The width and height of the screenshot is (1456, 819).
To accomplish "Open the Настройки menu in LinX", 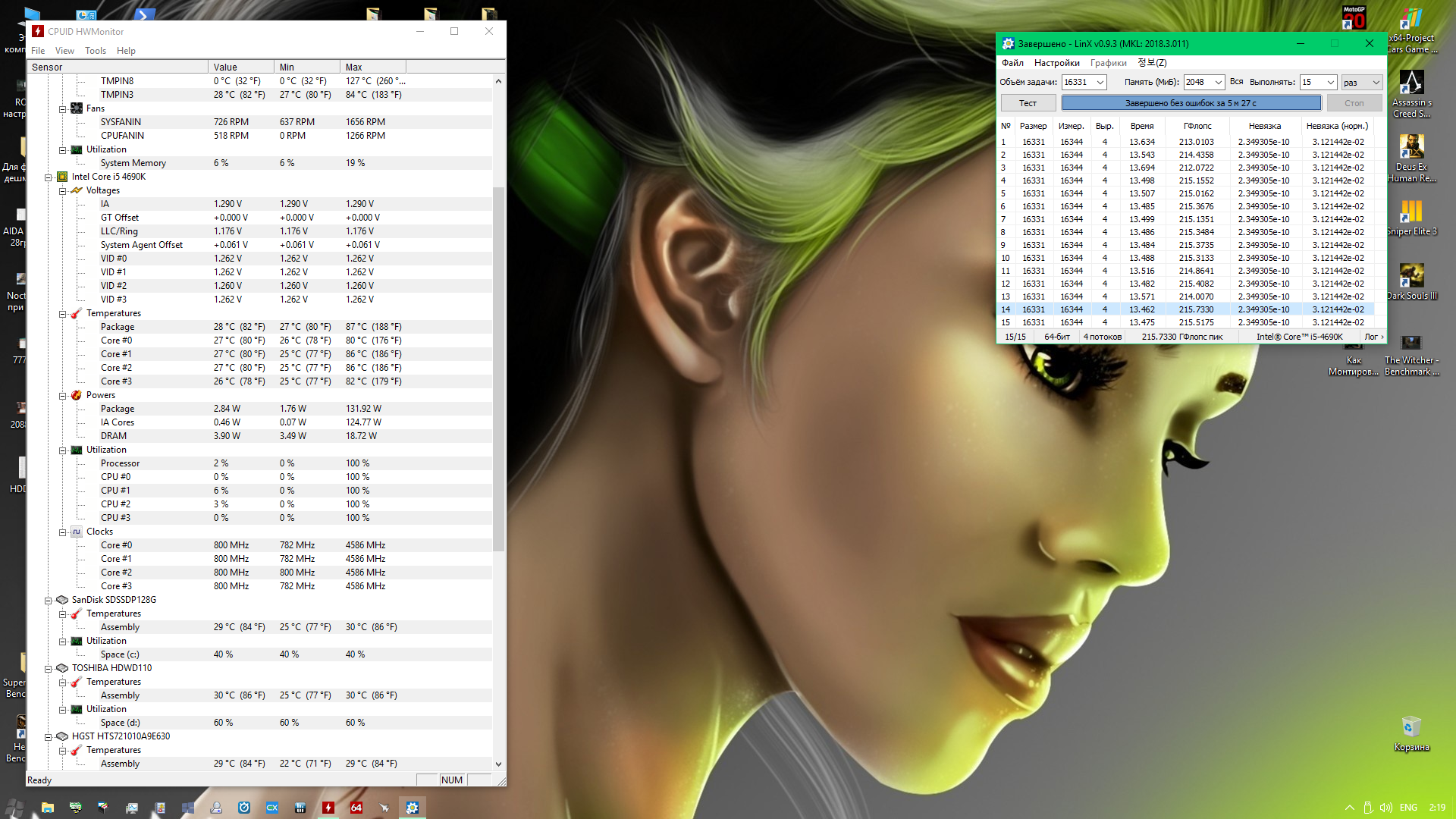I will [1056, 63].
